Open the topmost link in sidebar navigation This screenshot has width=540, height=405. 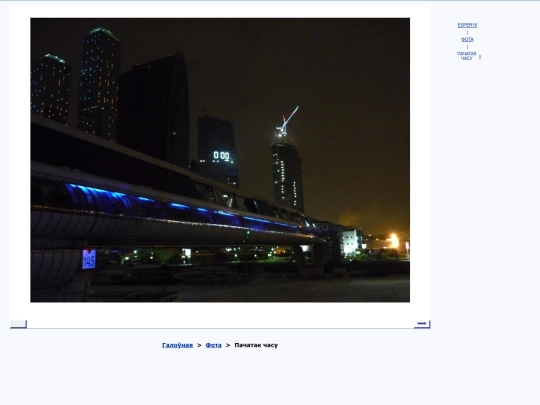click(x=467, y=25)
